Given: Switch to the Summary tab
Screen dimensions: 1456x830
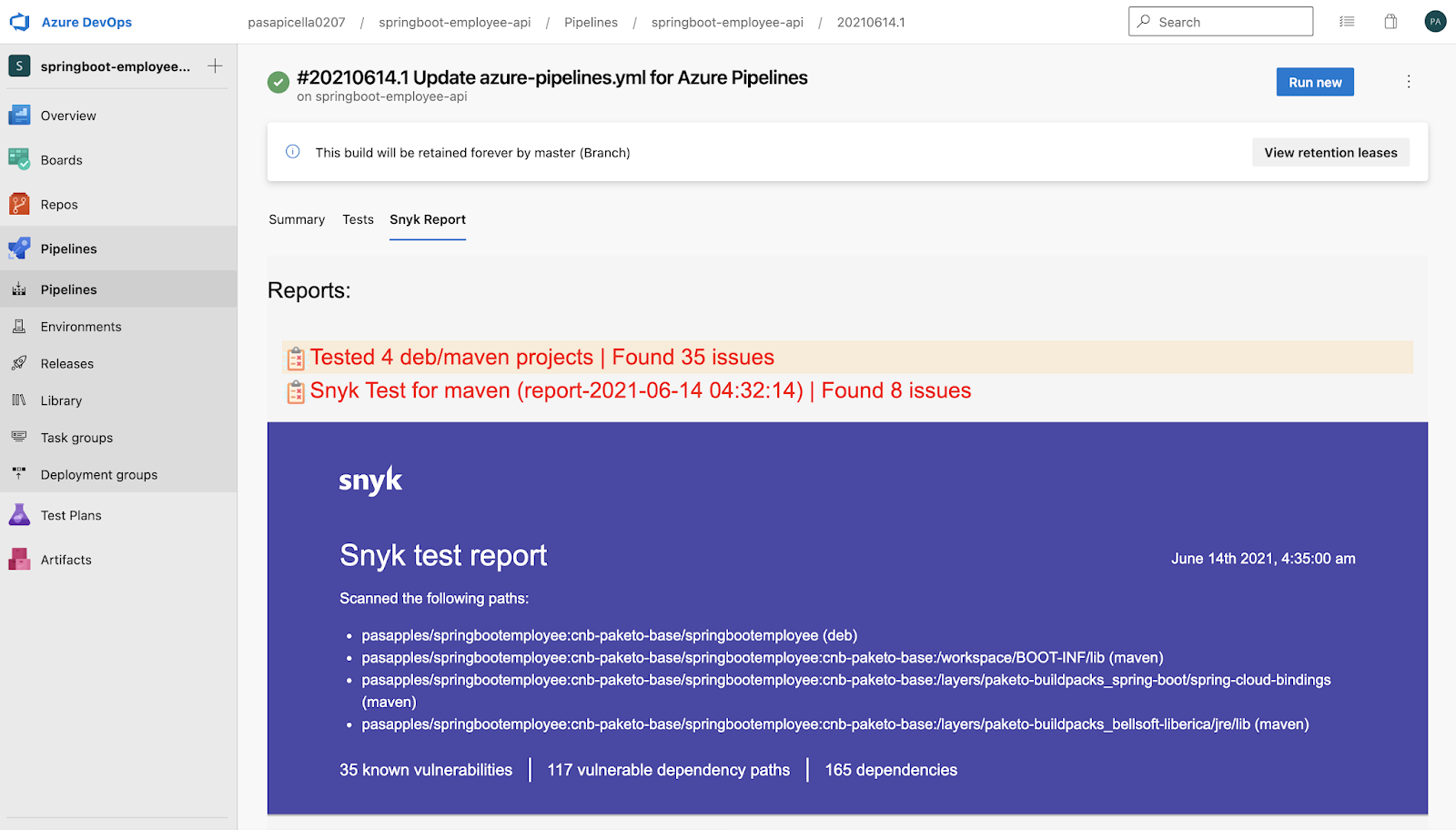Looking at the screenshot, I should tap(297, 219).
